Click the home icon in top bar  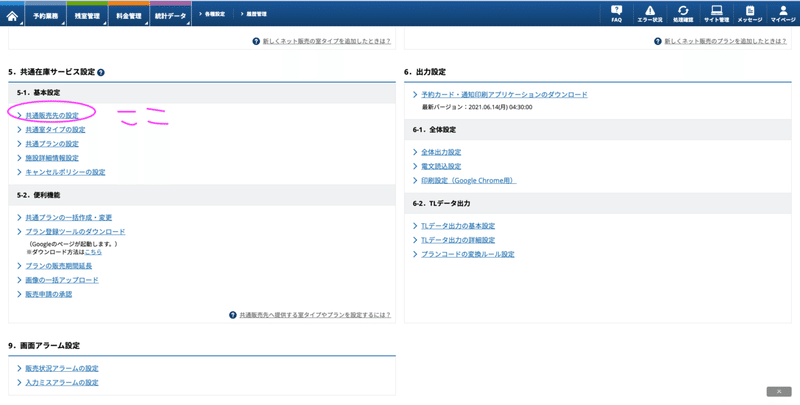12,15
